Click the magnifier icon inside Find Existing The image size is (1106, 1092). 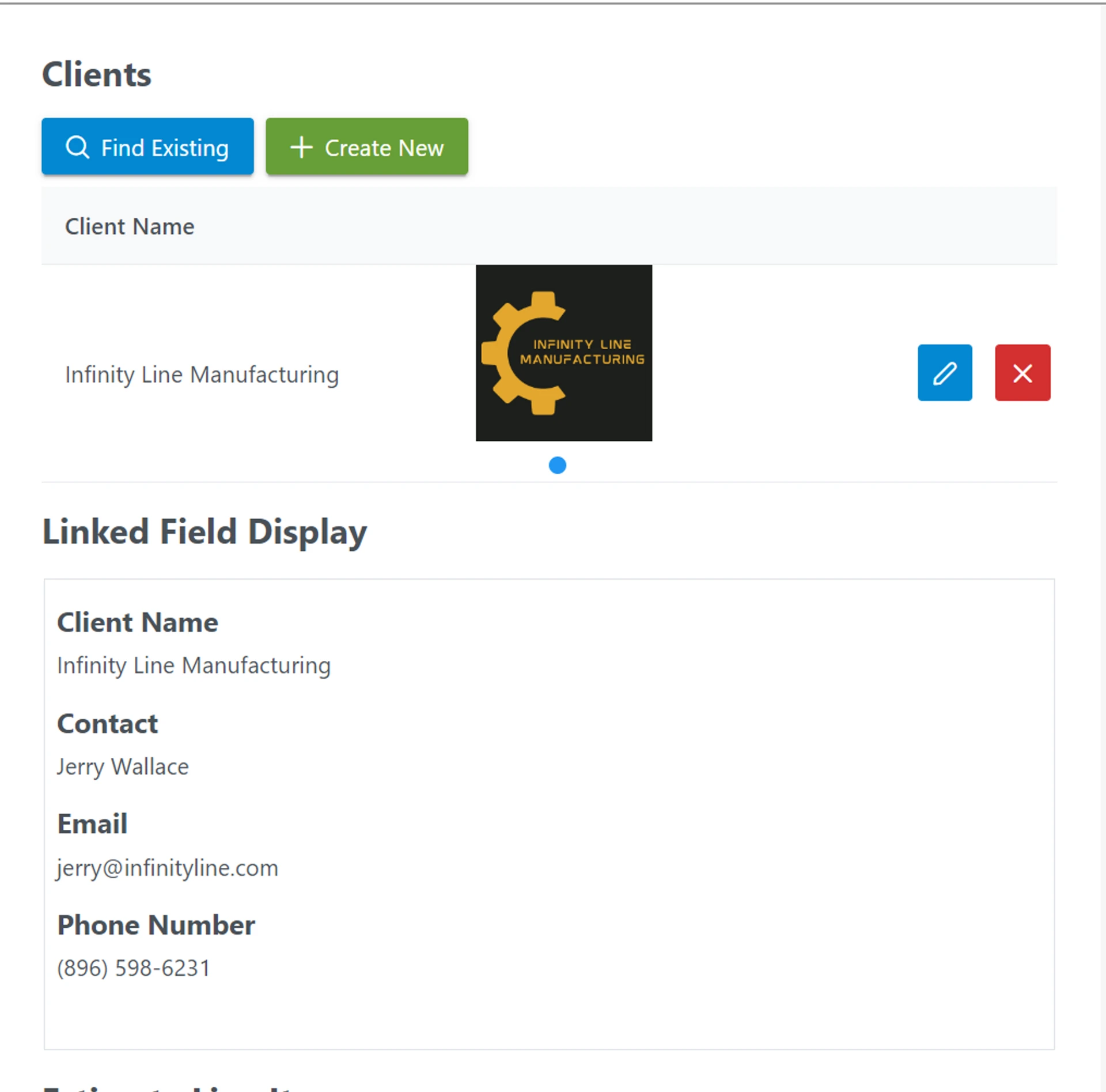77,147
